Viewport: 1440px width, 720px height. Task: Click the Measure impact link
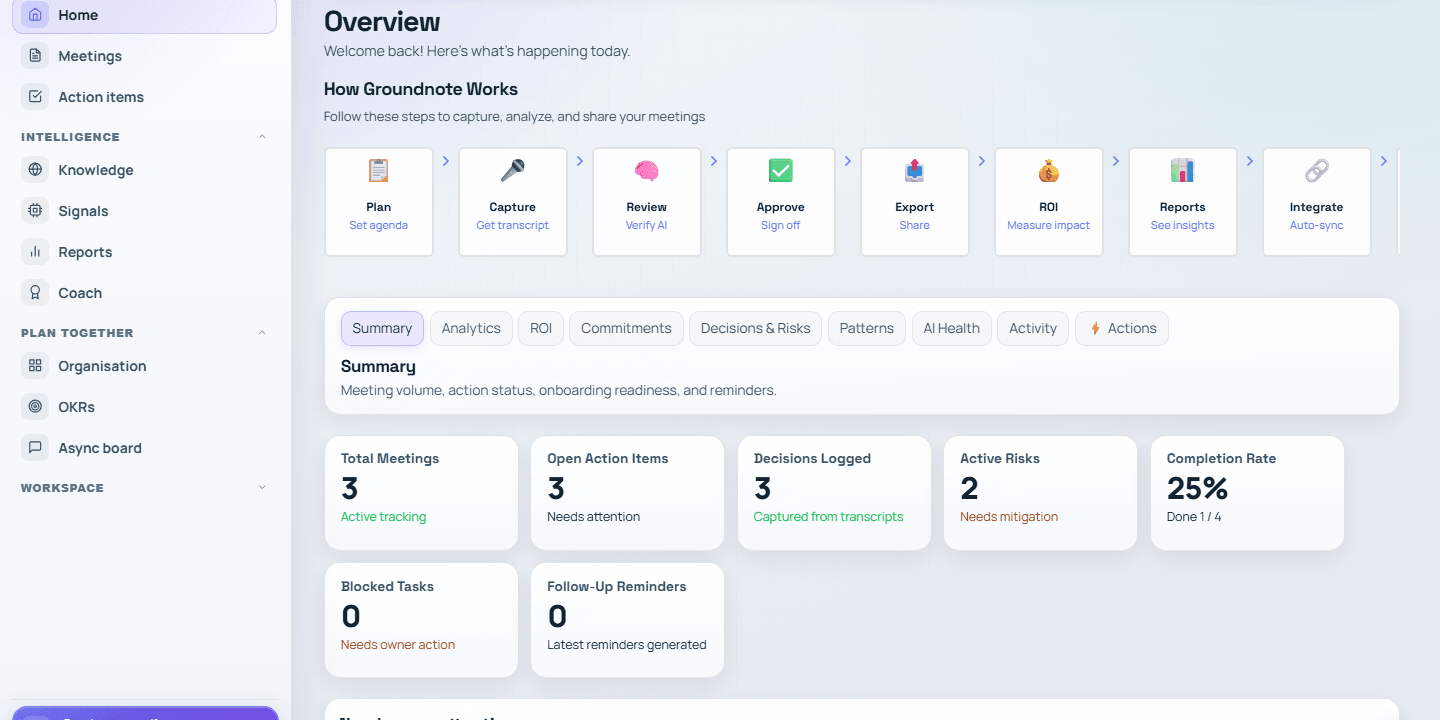(x=1049, y=225)
